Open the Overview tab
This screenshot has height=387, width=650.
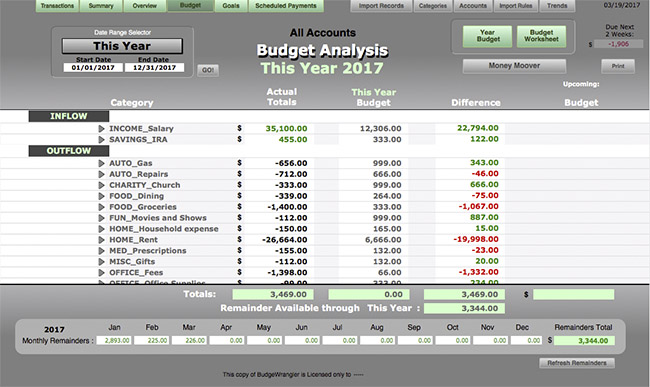click(145, 6)
